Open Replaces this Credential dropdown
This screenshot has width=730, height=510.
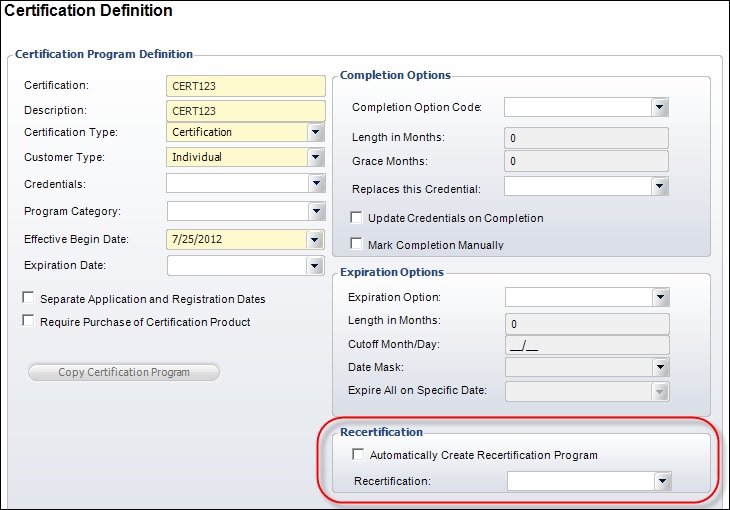point(659,187)
